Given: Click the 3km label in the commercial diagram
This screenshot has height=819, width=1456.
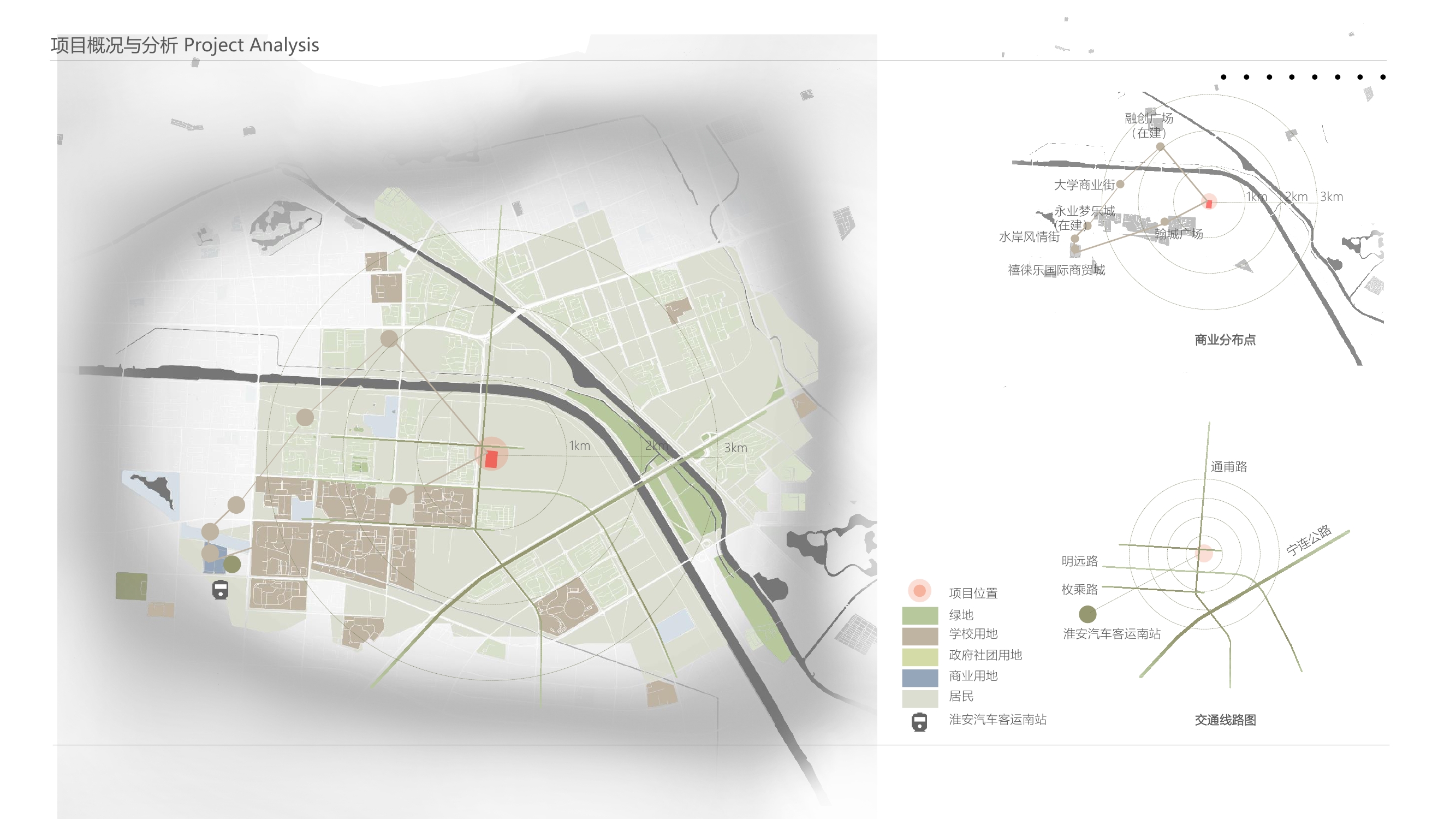Looking at the screenshot, I should pos(1331,197).
